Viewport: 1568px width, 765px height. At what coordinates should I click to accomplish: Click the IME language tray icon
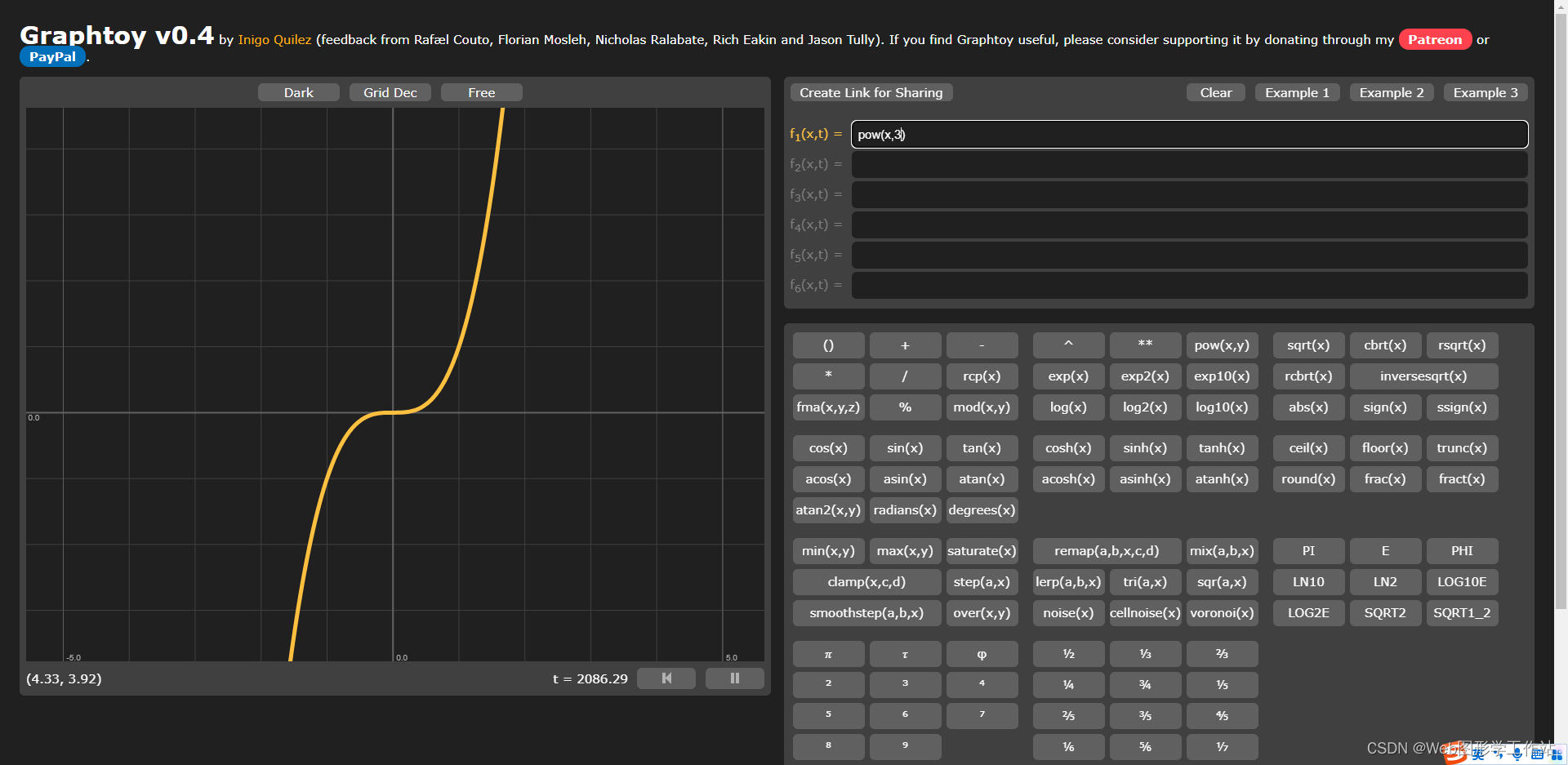pyautogui.click(x=1478, y=754)
